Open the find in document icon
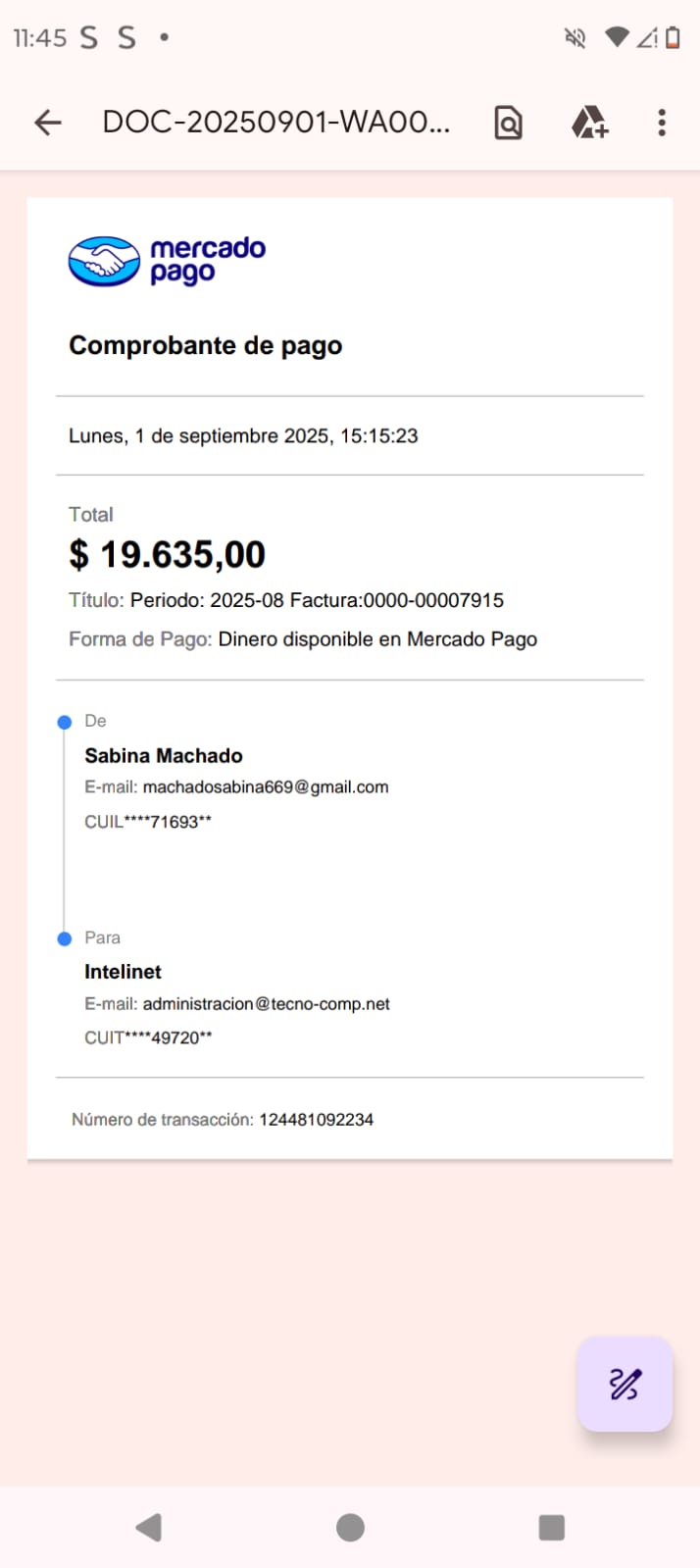 (x=508, y=123)
